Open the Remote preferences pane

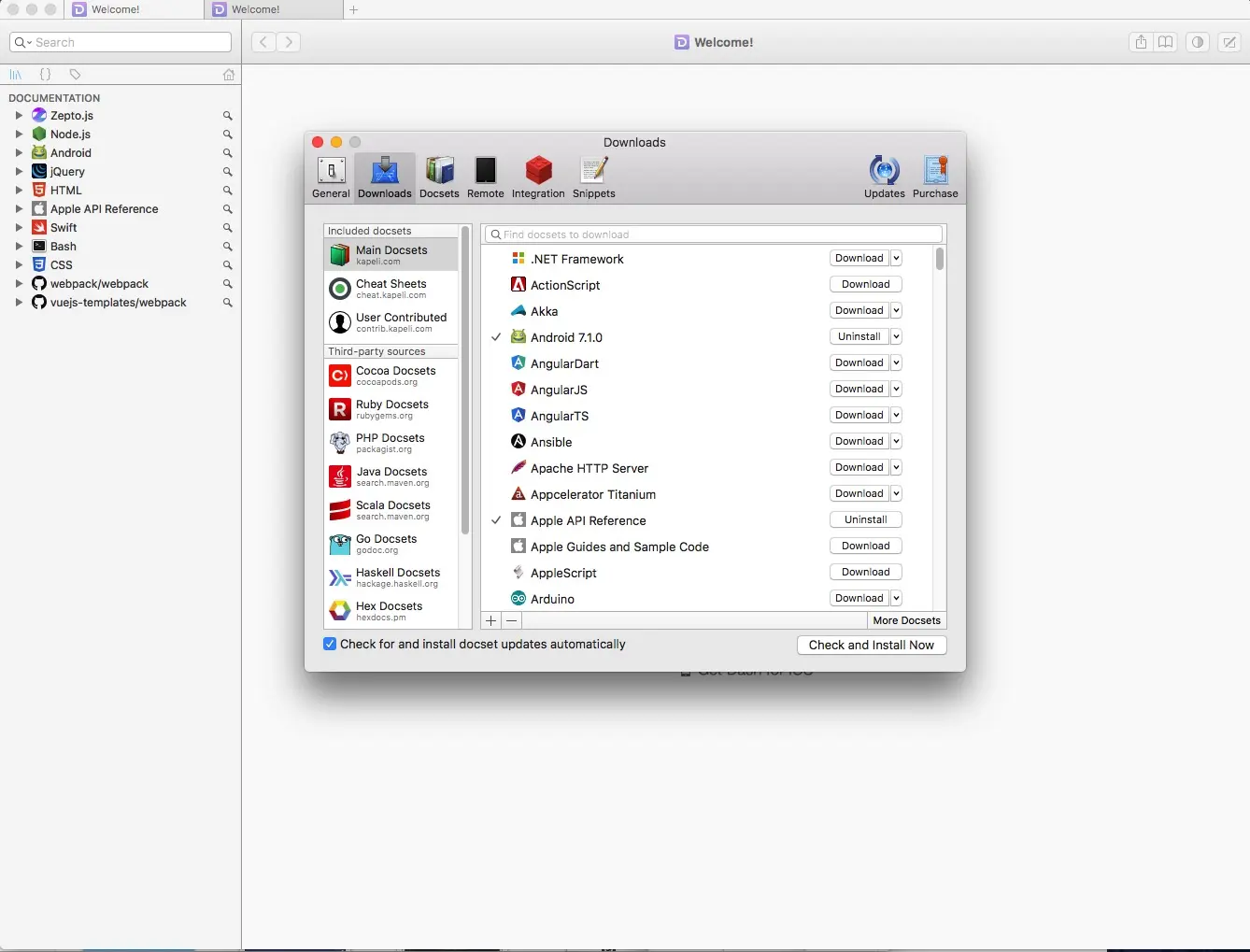(485, 178)
